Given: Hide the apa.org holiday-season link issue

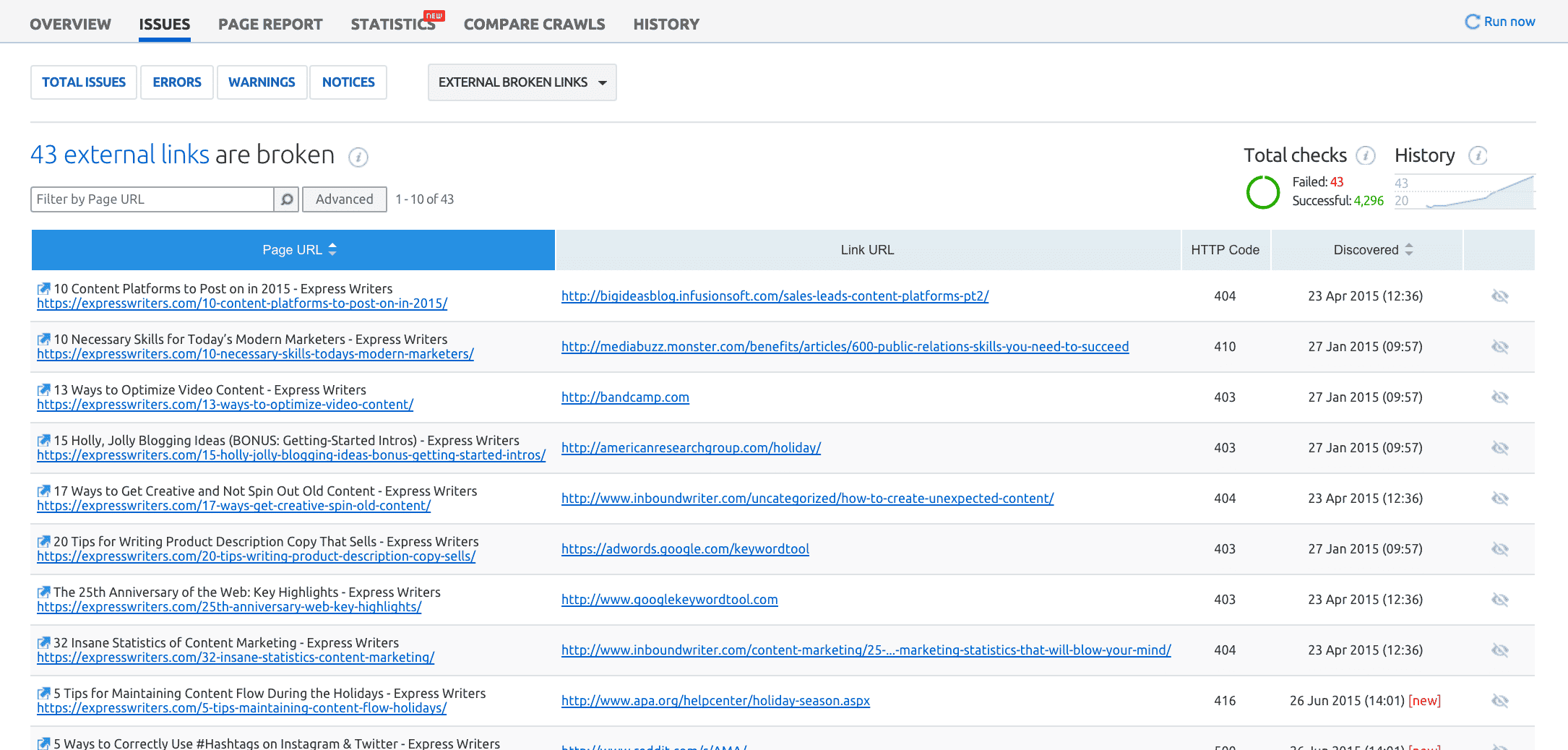Looking at the screenshot, I should (1500, 701).
